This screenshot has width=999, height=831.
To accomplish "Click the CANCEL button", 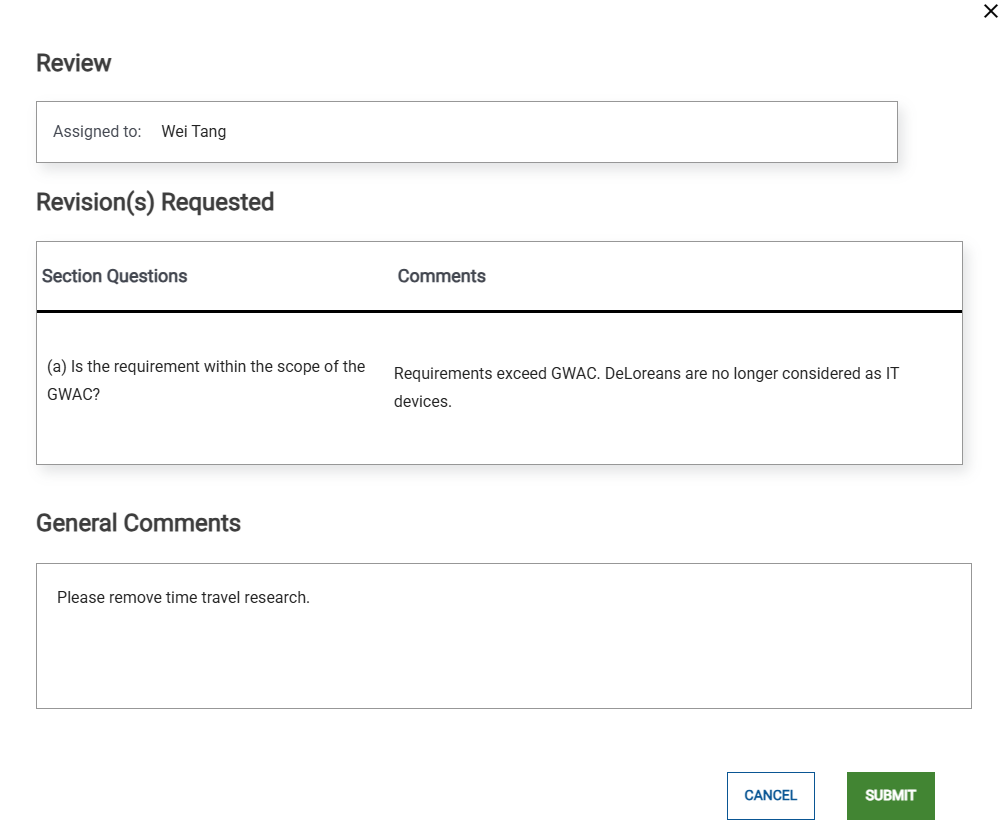I will pyautogui.click(x=770, y=795).
